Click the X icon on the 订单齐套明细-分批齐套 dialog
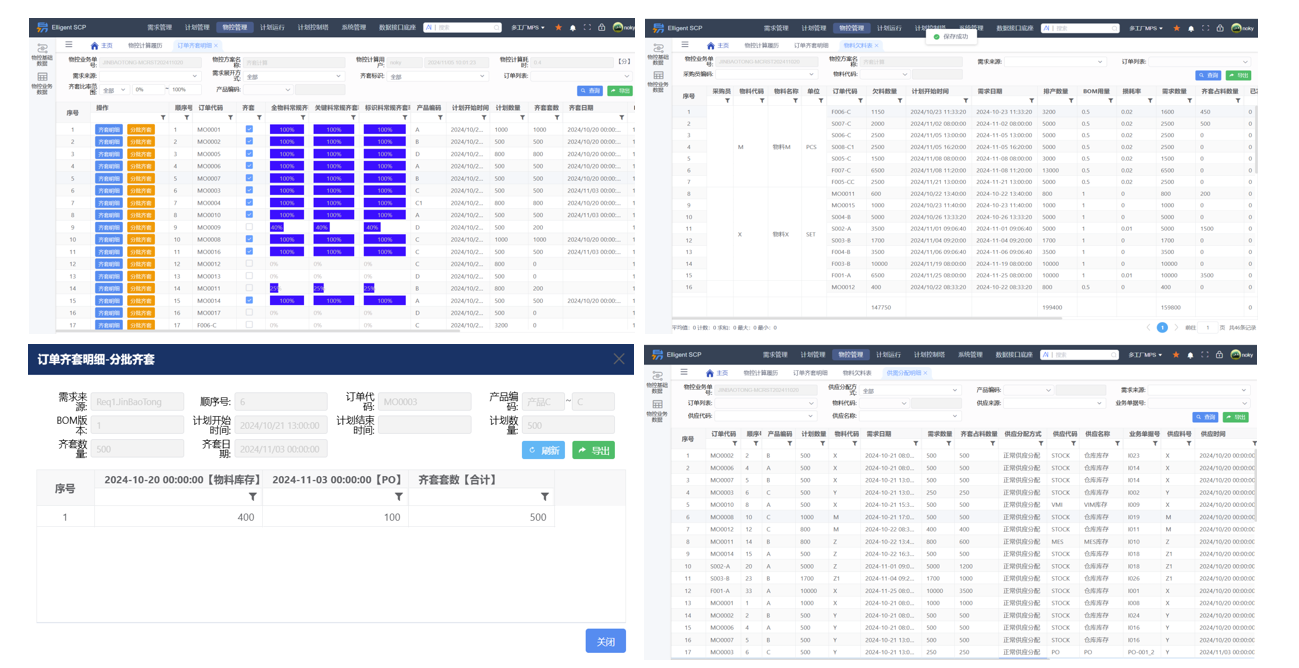 coord(618,358)
